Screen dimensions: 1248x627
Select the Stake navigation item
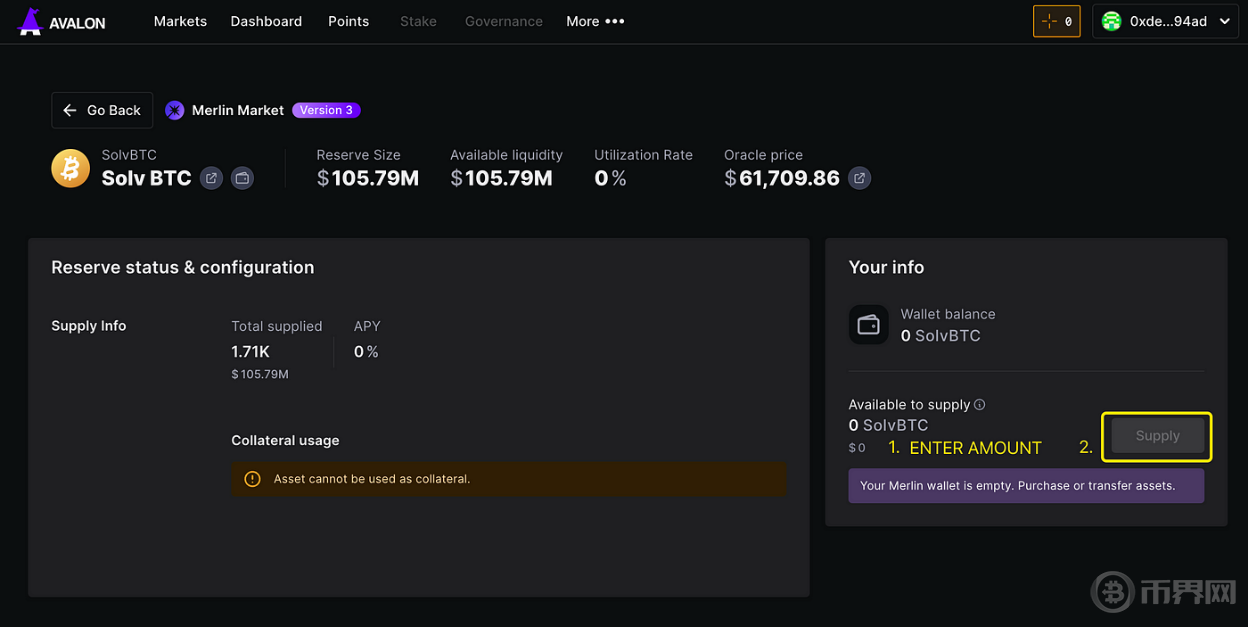418,21
